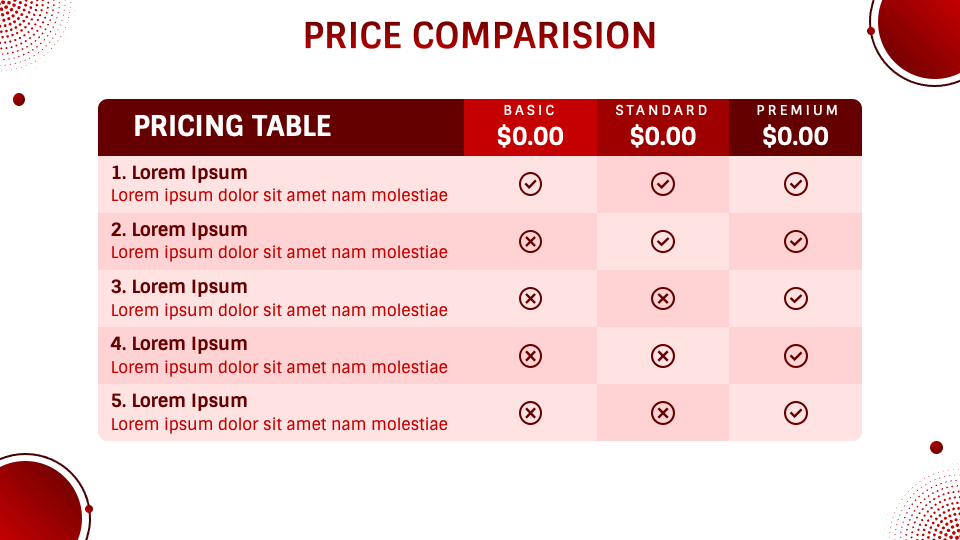Click the Standard cross icon in row 3
The image size is (960, 540).
pyautogui.click(x=663, y=298)
